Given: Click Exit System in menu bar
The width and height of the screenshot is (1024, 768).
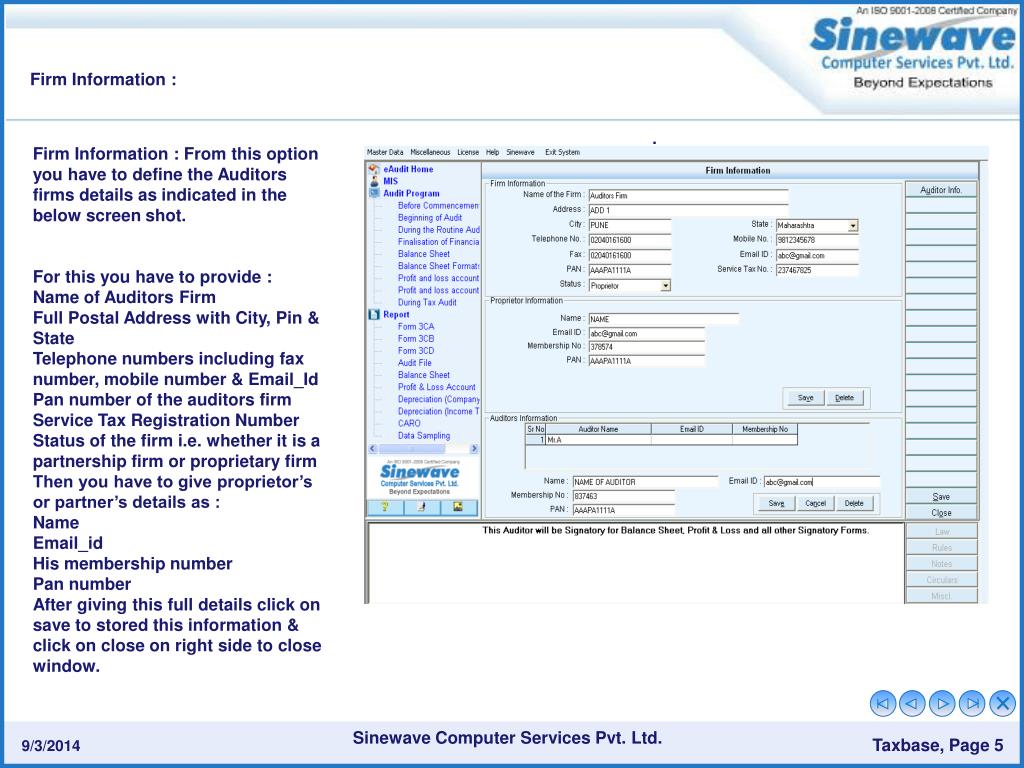Looking at the screenshot, I should tap(562, 152).
